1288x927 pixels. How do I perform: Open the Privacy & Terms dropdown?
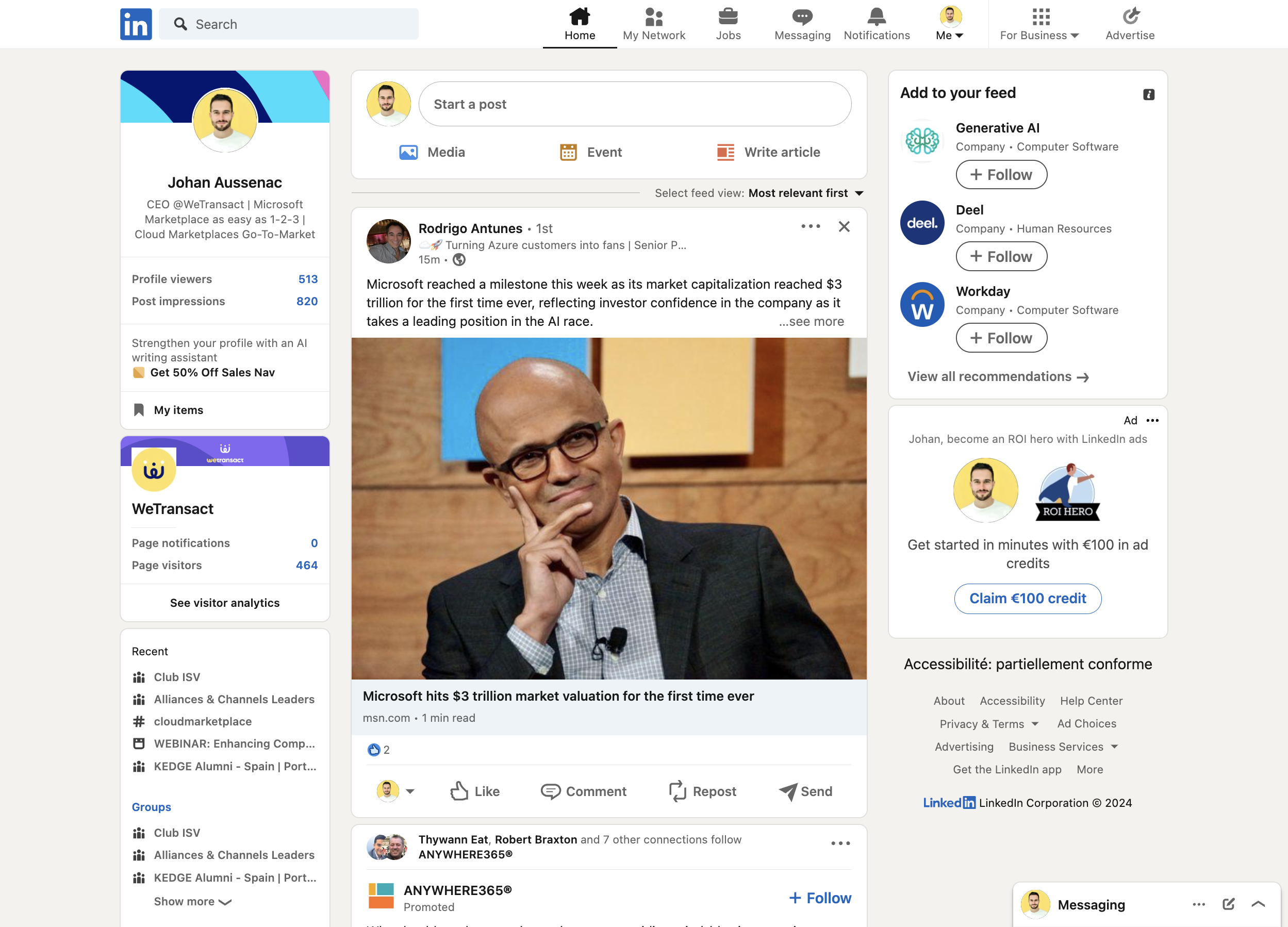pos(989,724)
